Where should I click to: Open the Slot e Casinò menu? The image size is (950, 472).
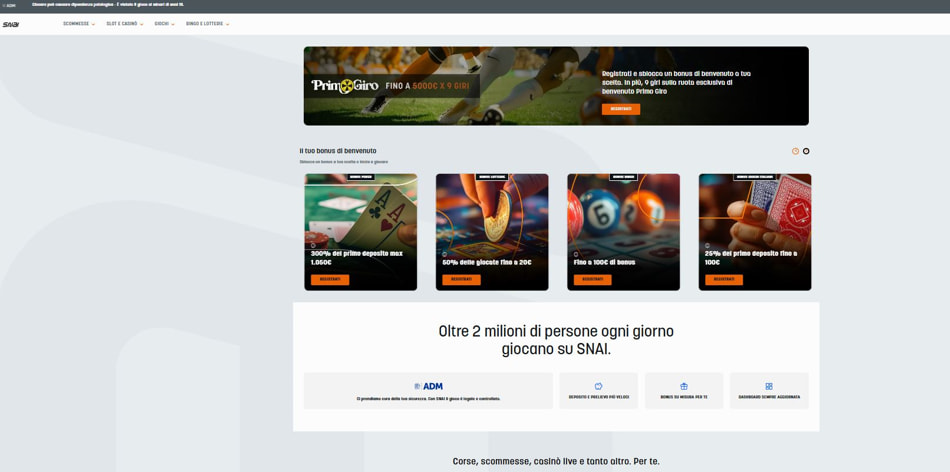[x=122, y=24]
